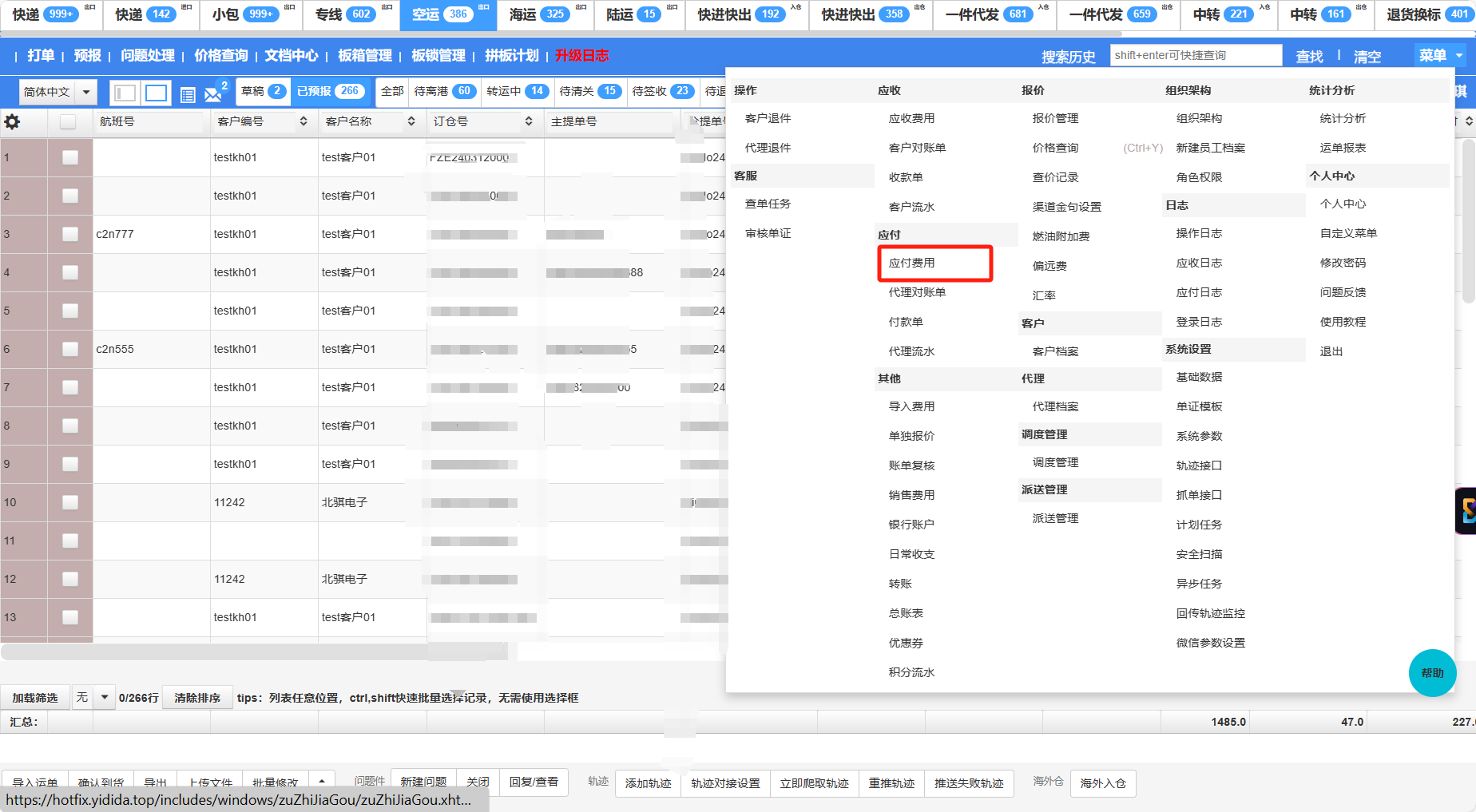Viewport: 1476px width, 812px height.
Task: Click the floating app icon at right edge
Action: pyautogui.click(x=1466, y=510)
